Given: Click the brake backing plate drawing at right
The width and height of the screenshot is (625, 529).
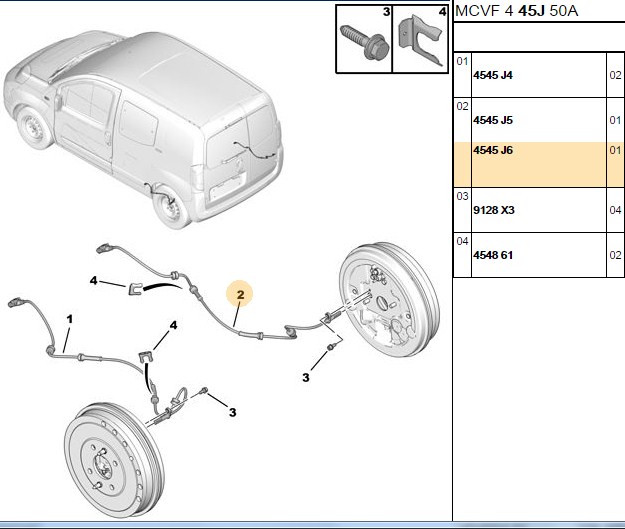Looking at the screenshot, I should (x=389, y=299).
